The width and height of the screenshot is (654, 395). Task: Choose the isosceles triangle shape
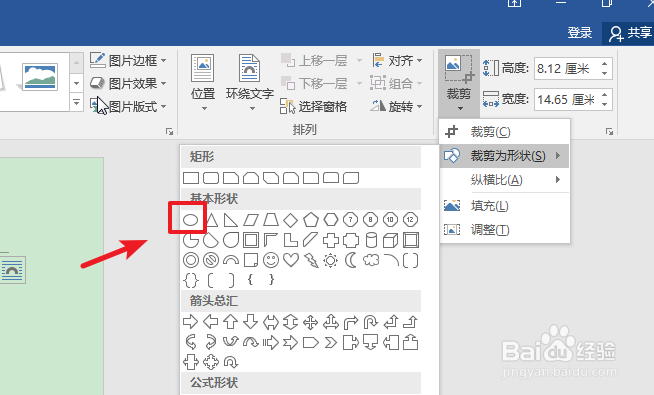coord(211,219)
